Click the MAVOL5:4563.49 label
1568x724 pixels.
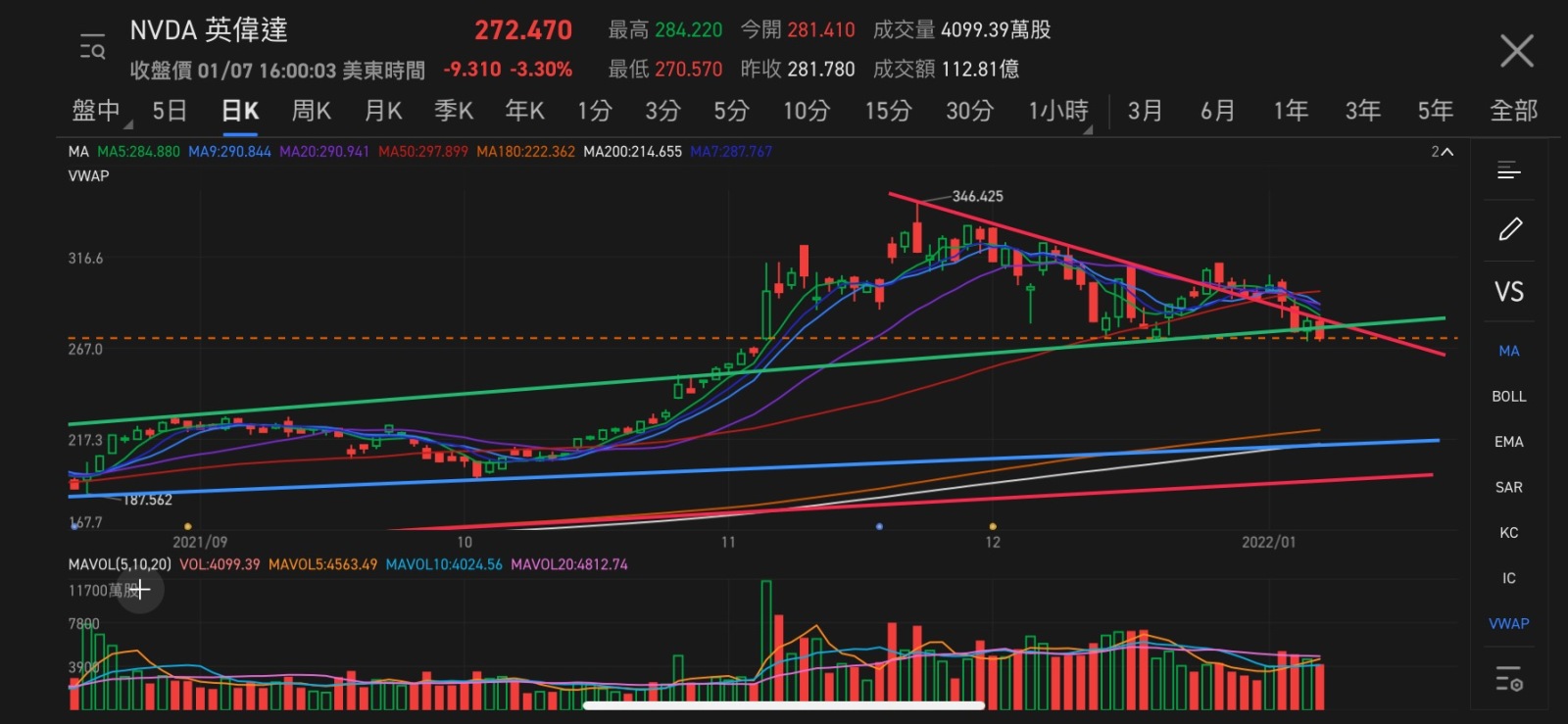[x=322, y=564]
